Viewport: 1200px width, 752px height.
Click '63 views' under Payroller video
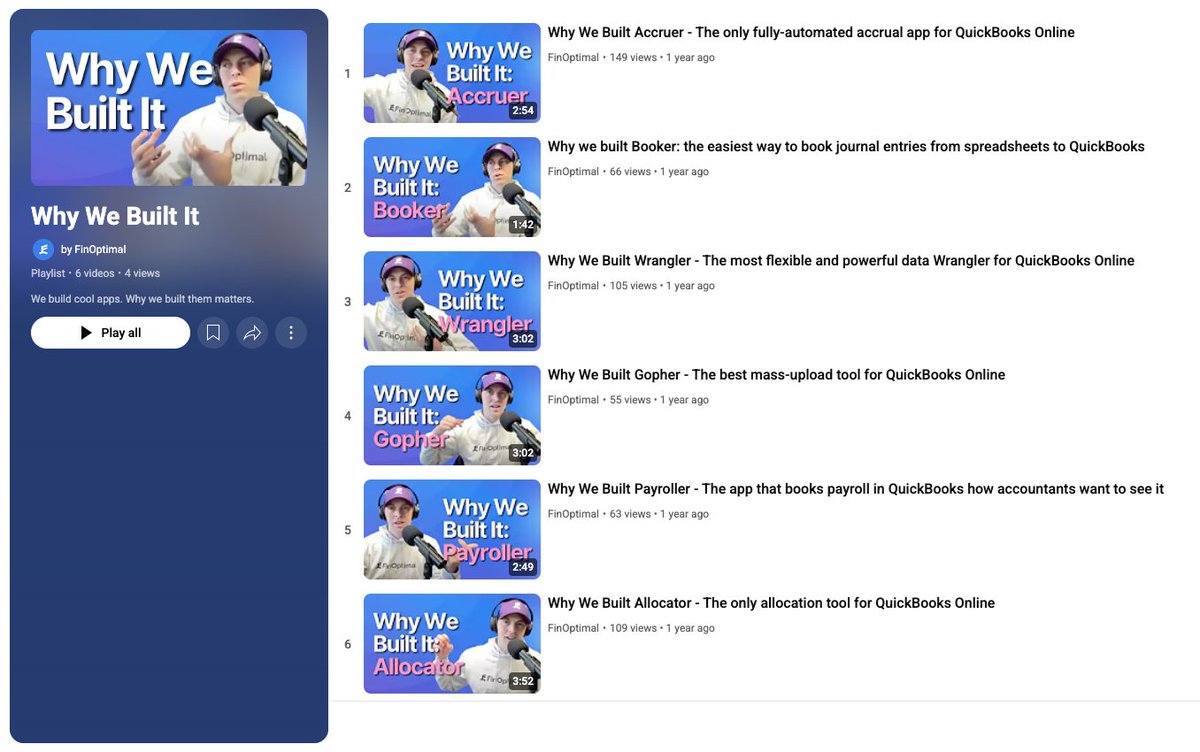click(630, 514)
